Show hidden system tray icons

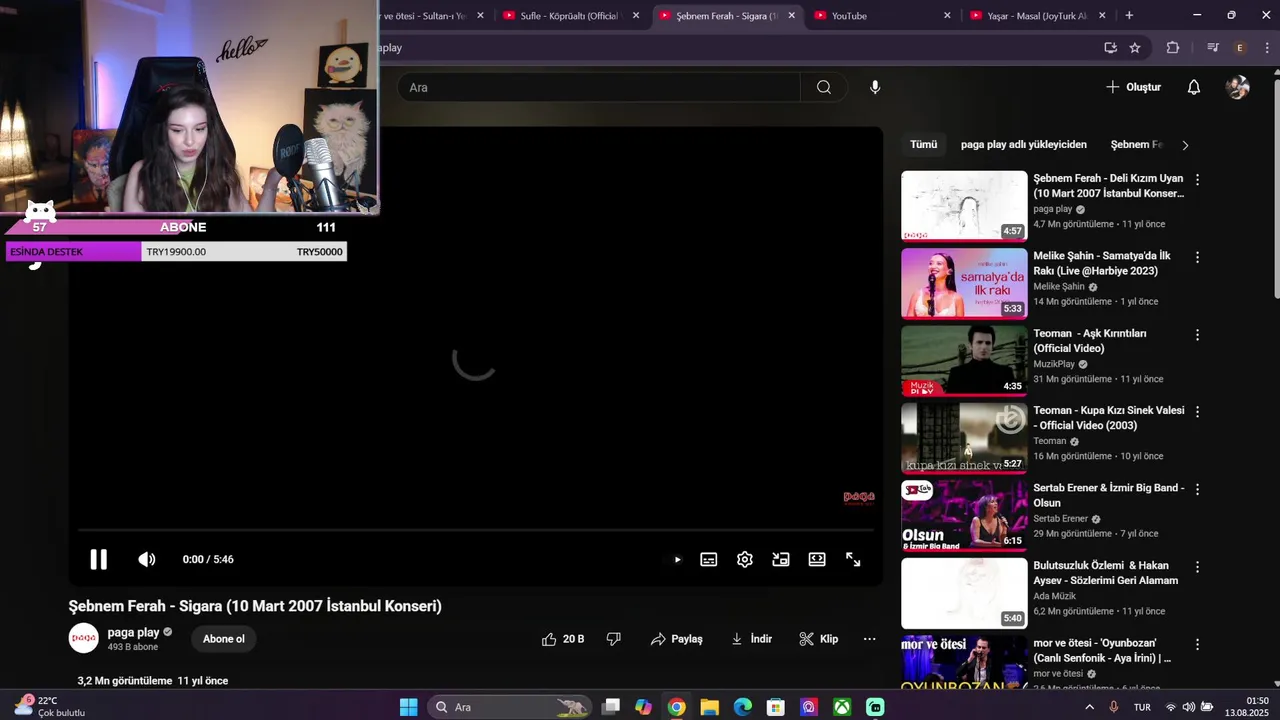[1090, 707]
